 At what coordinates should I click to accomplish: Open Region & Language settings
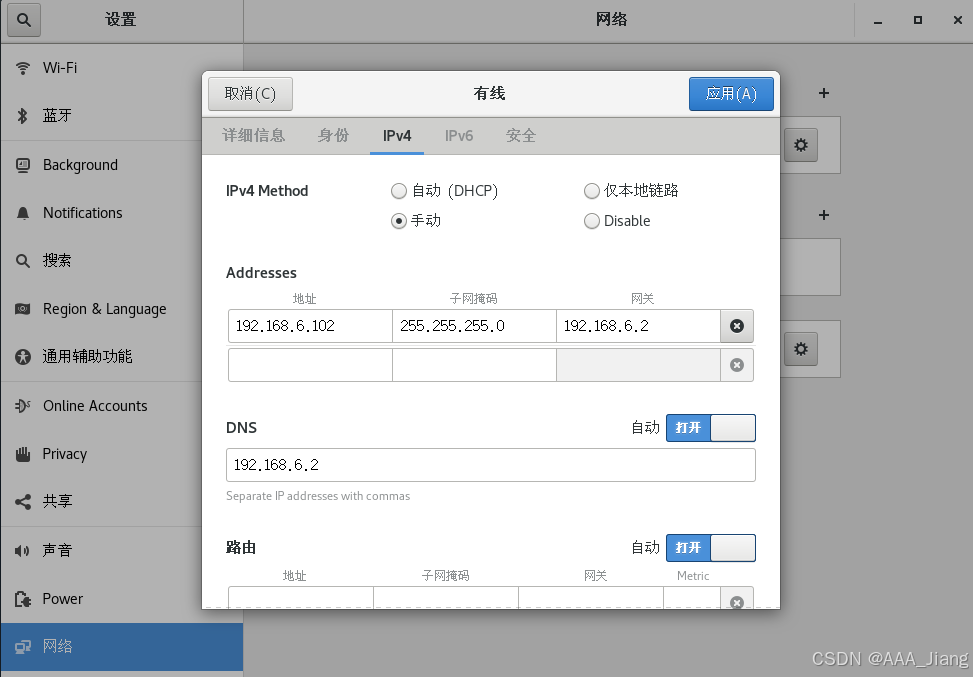click(122, 308)
